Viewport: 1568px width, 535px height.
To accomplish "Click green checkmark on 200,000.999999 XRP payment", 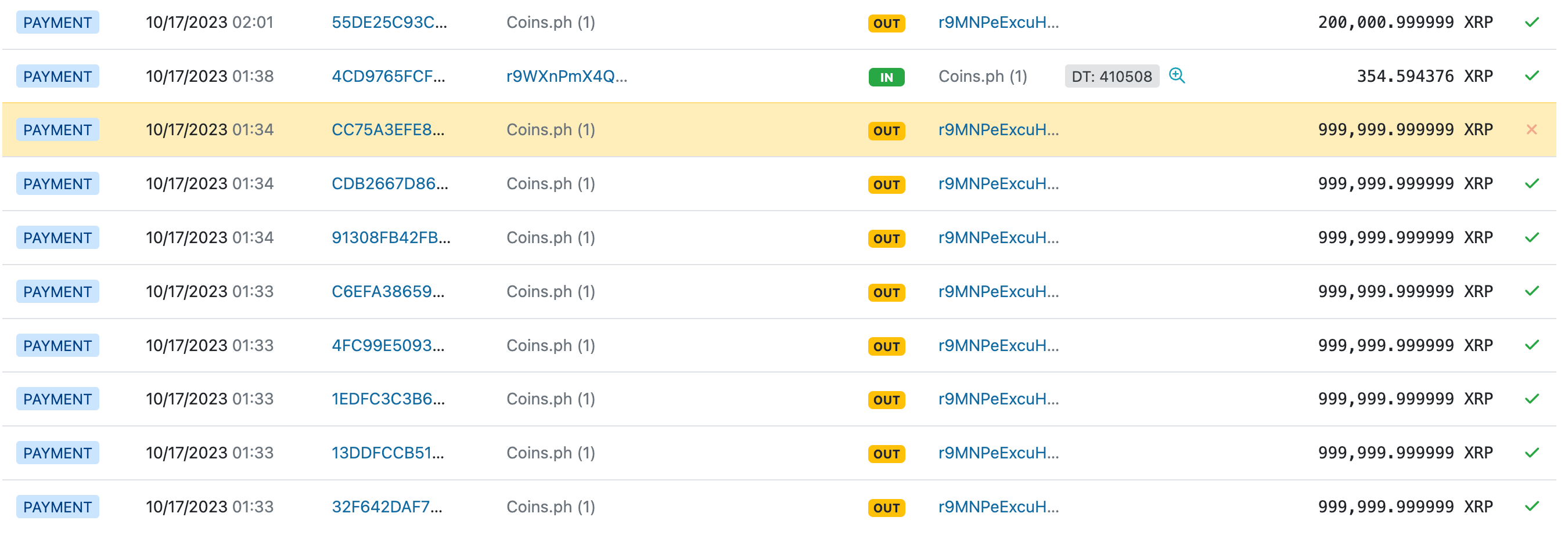I will tap(1533, 22).
